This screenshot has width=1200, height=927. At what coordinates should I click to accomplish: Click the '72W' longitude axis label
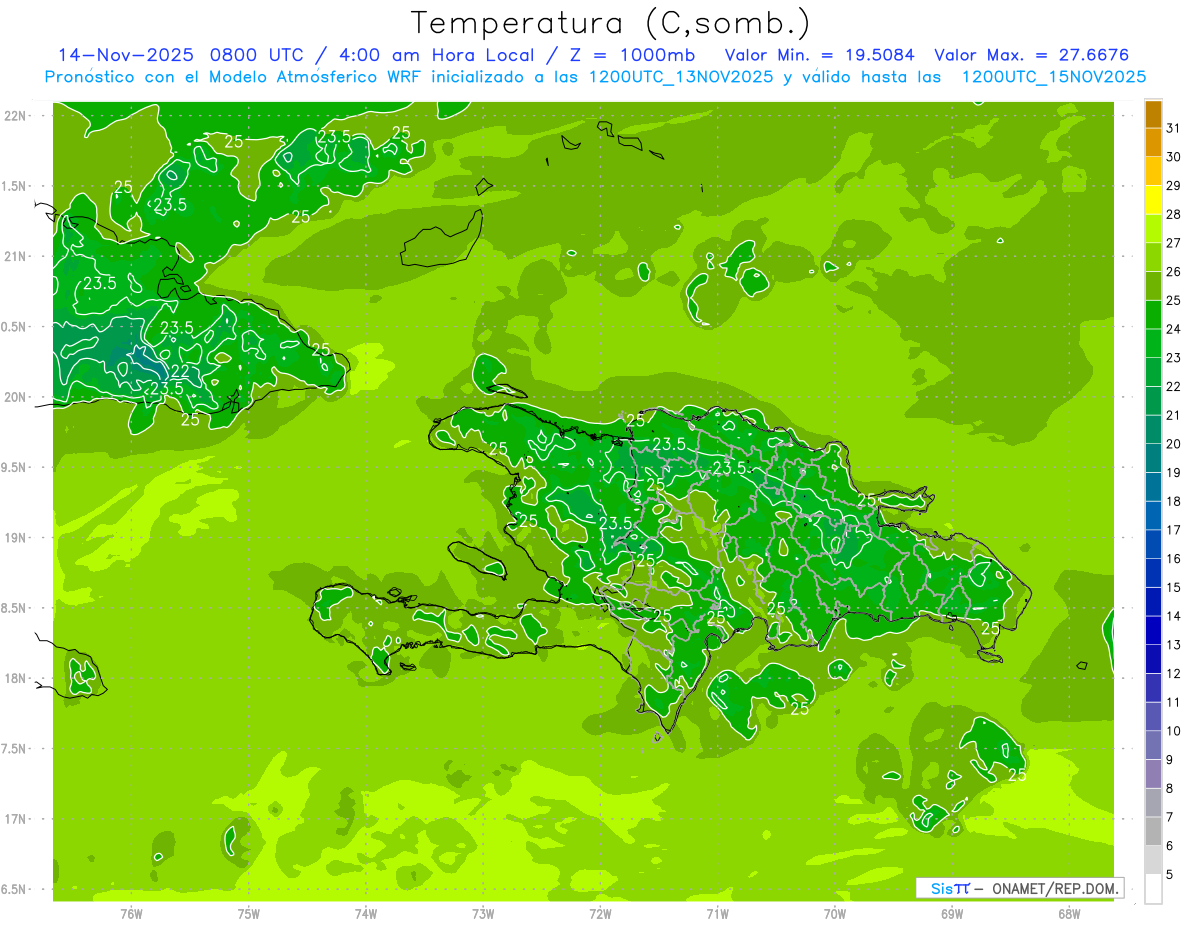point(600,914)
